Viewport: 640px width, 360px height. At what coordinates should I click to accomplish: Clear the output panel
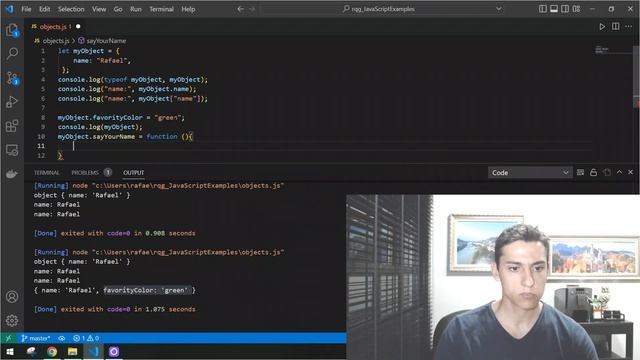580,173
